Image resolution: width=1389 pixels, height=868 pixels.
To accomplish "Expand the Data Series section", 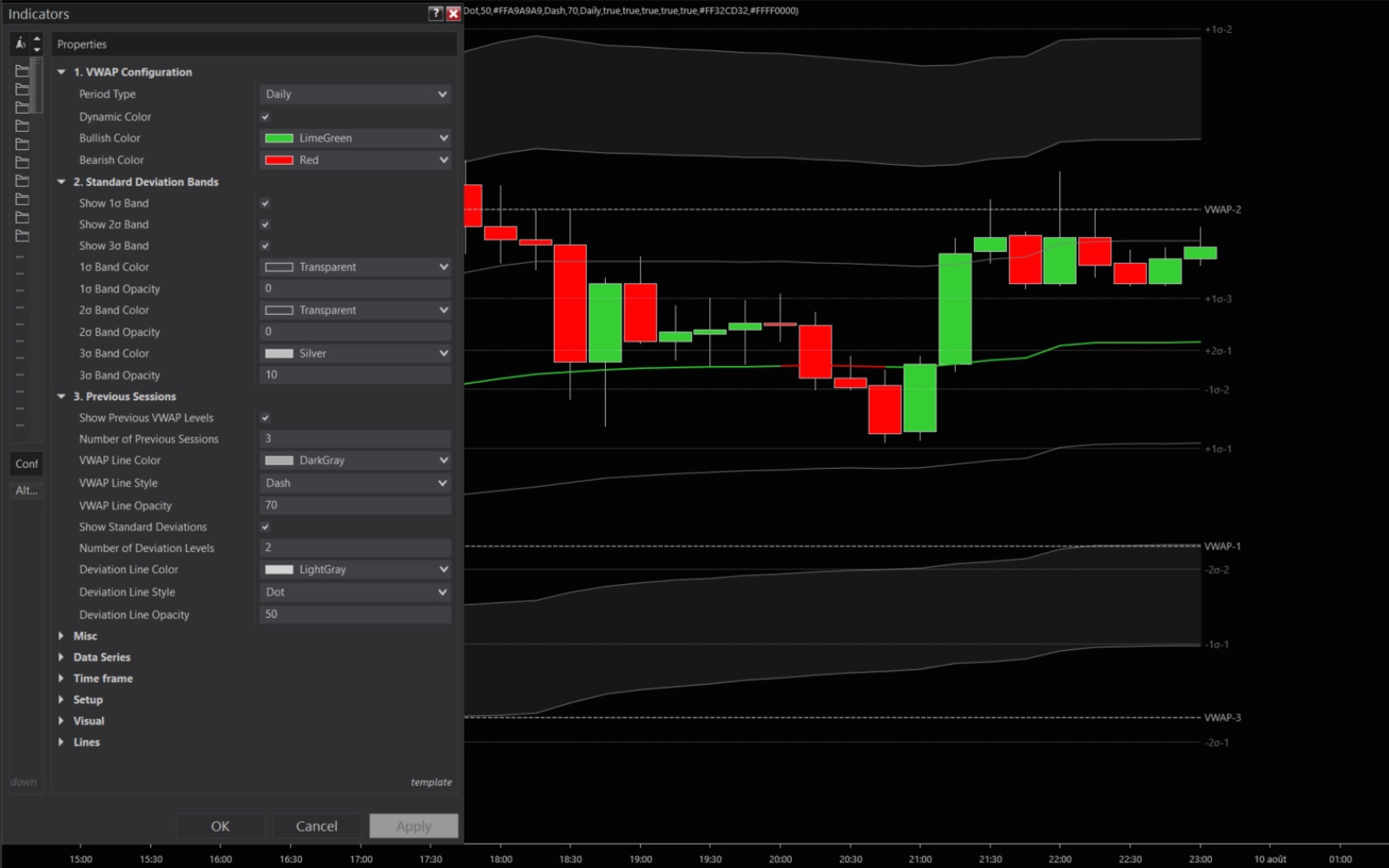I will pos(61,657).
